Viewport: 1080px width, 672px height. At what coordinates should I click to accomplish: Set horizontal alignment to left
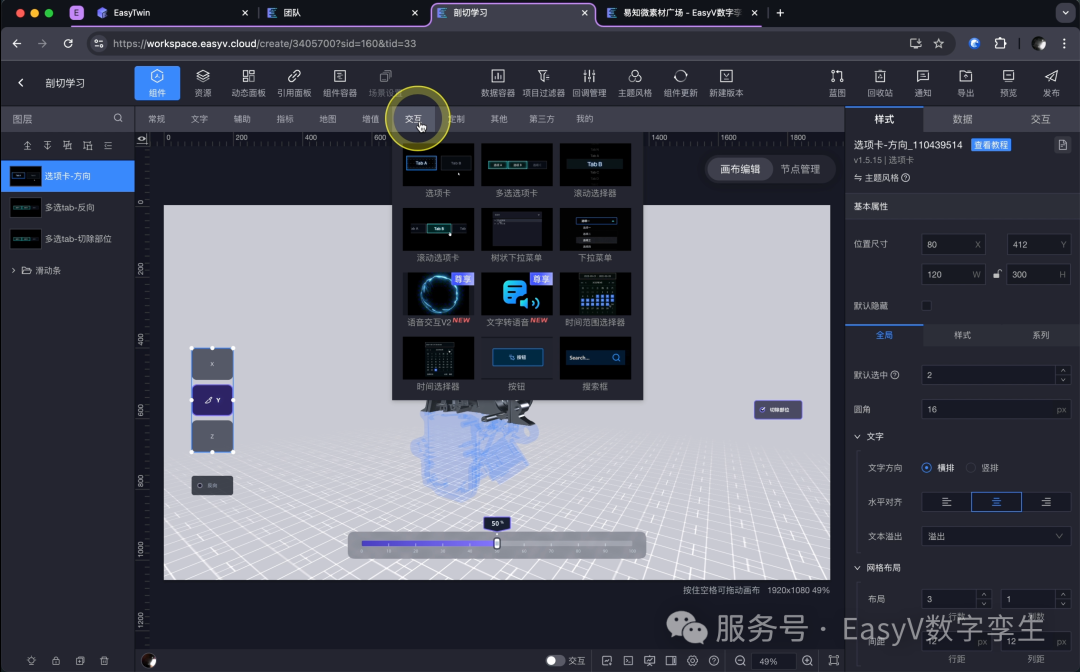(x=946, y=502)
